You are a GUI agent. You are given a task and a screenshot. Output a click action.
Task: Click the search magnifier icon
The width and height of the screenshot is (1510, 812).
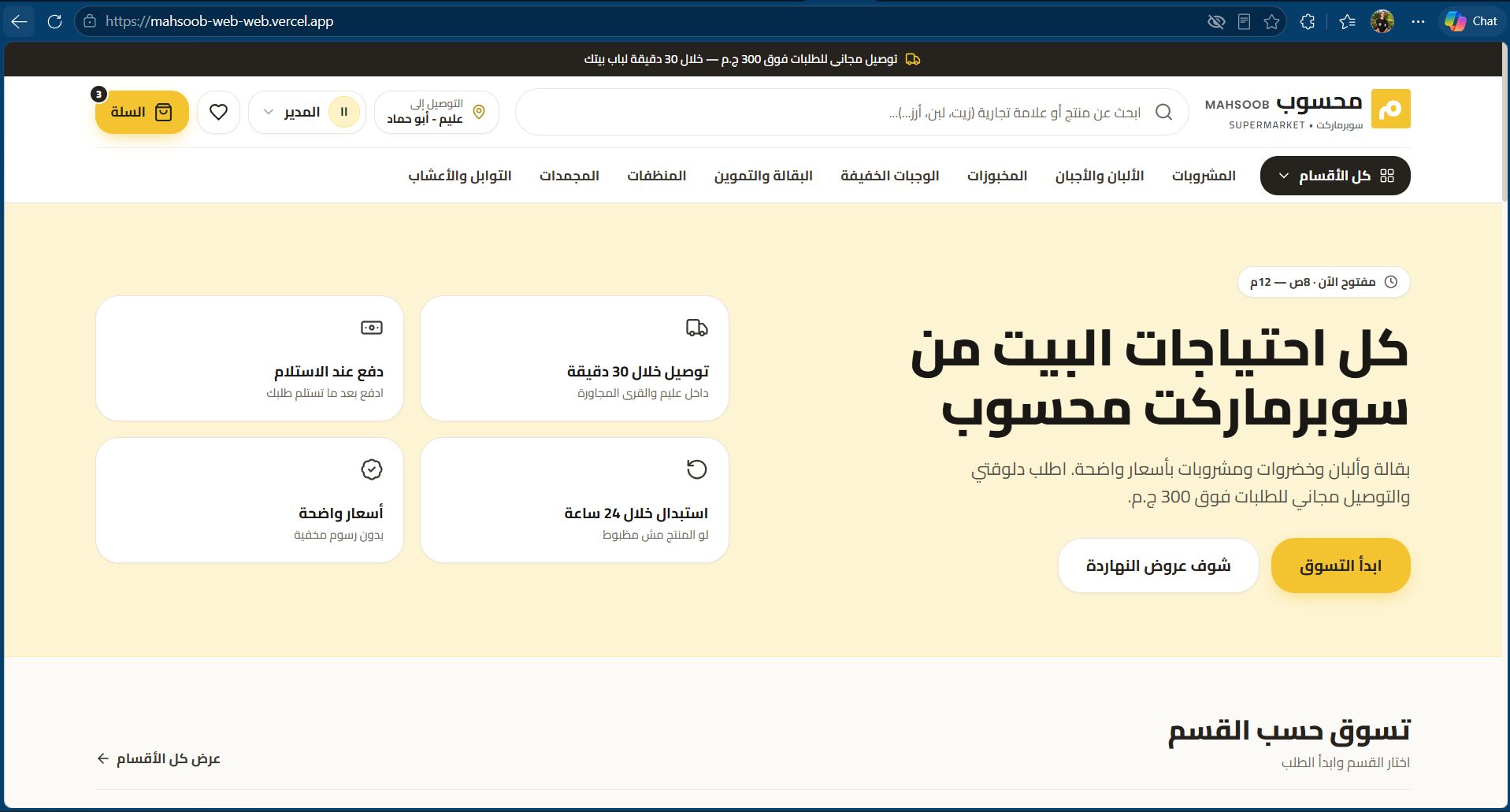click(1163, 112)
